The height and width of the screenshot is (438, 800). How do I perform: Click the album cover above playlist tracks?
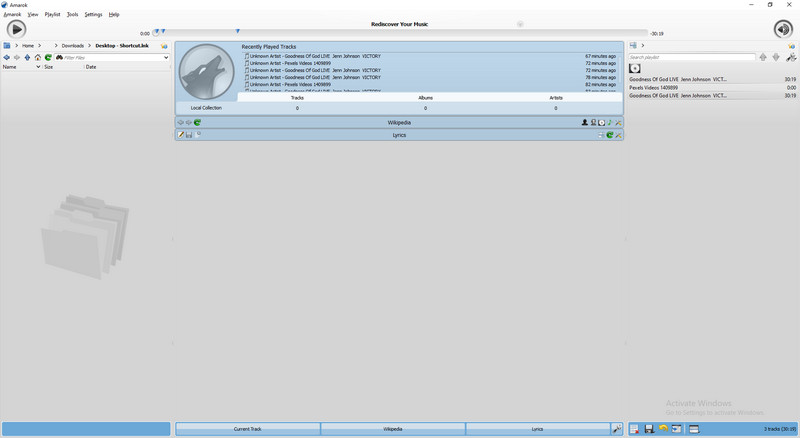pos(635,68)
